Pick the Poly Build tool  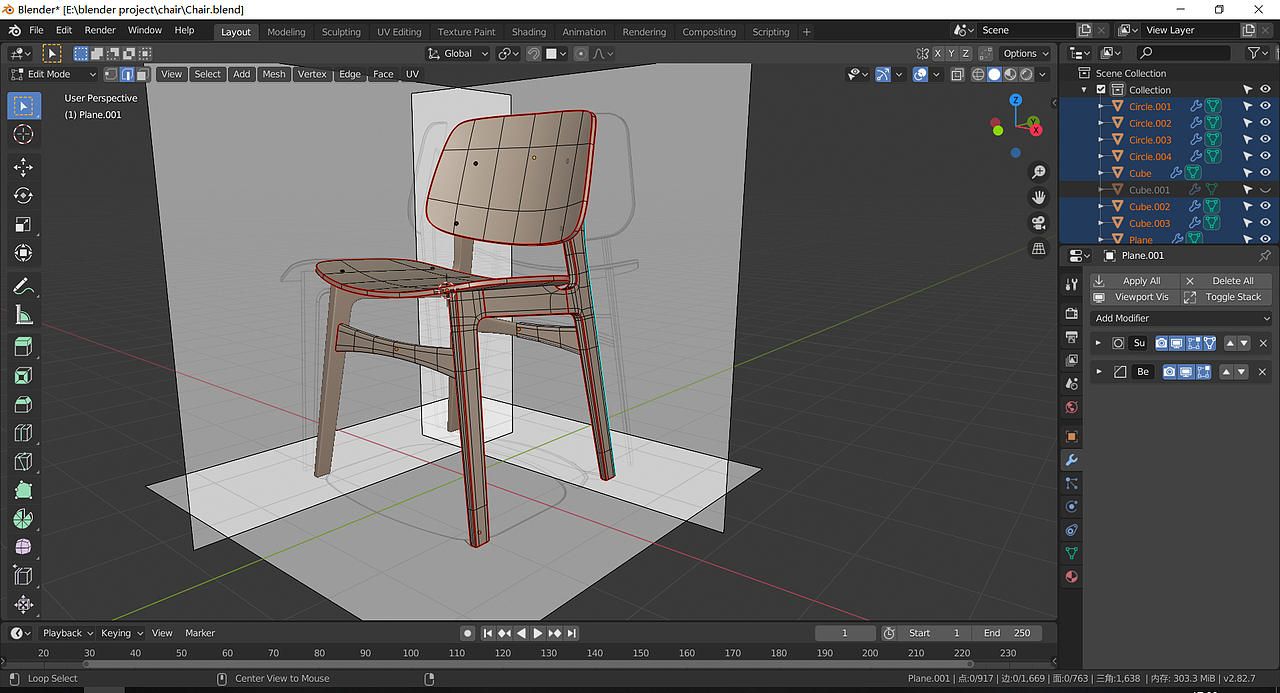(24, 491)
